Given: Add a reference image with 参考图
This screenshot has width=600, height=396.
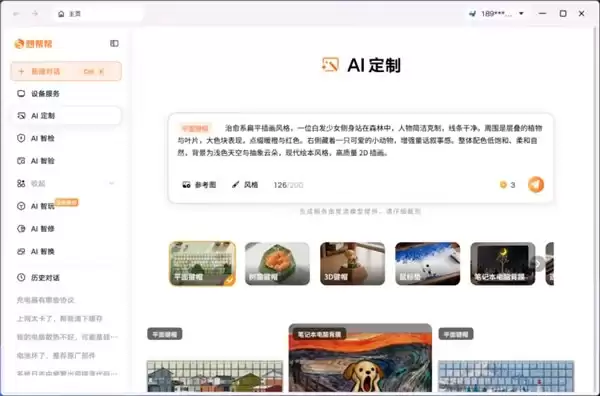Looking at the screenshot, I should [x=199, y=185].
